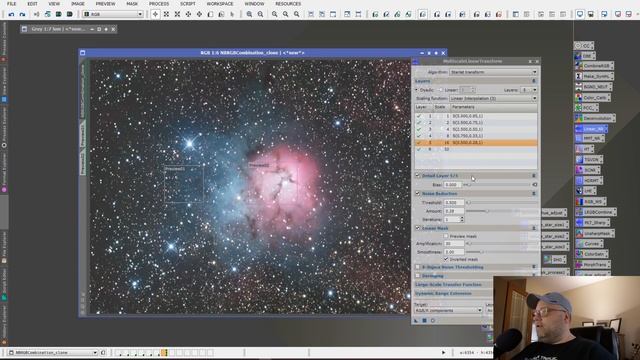
Task: Click the Amount input field
Action: tap(454, 211)
